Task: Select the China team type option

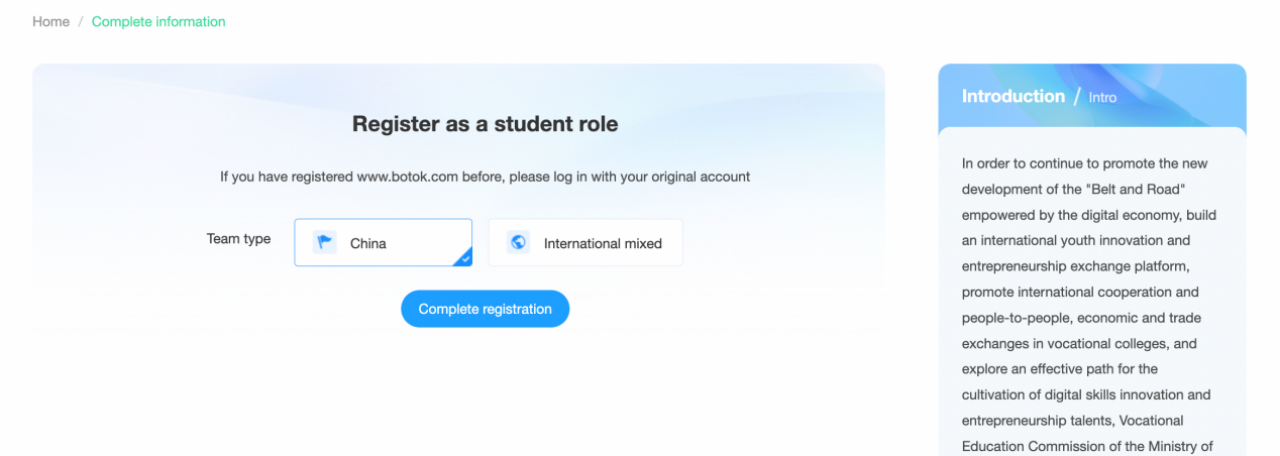Action: click(x=383, y=243)
